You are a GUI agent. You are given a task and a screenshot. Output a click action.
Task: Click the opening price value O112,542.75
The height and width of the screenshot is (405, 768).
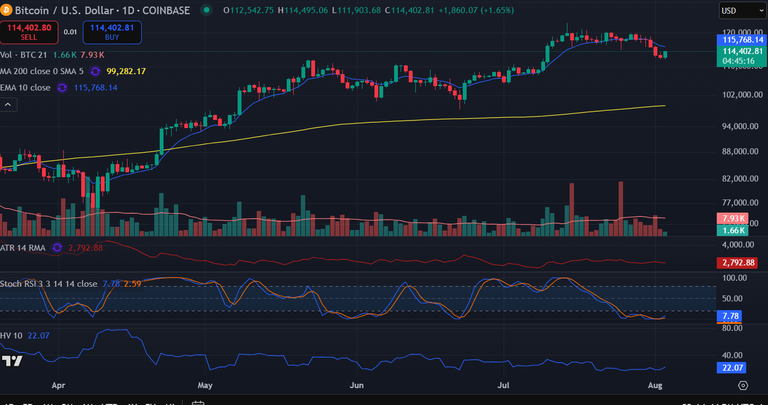[x=248, y=10]
